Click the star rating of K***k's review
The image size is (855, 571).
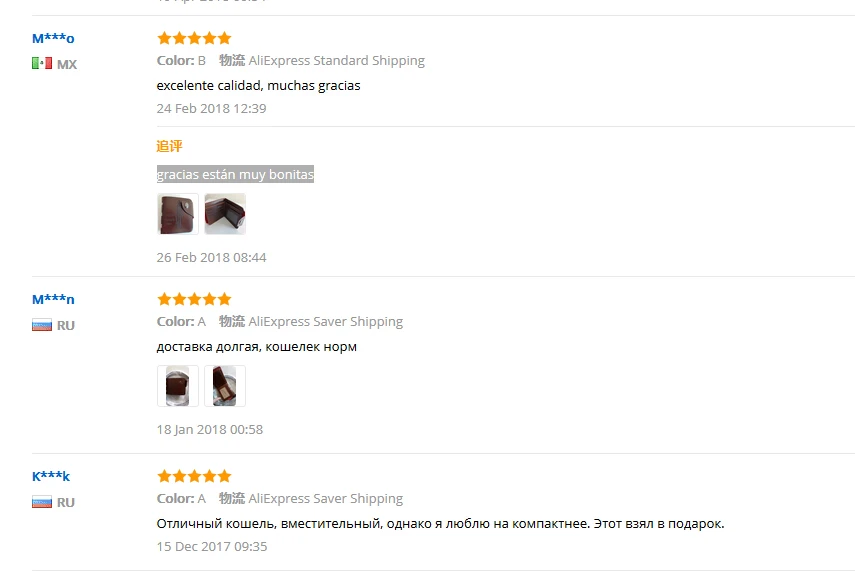click(x=194, y=476)
